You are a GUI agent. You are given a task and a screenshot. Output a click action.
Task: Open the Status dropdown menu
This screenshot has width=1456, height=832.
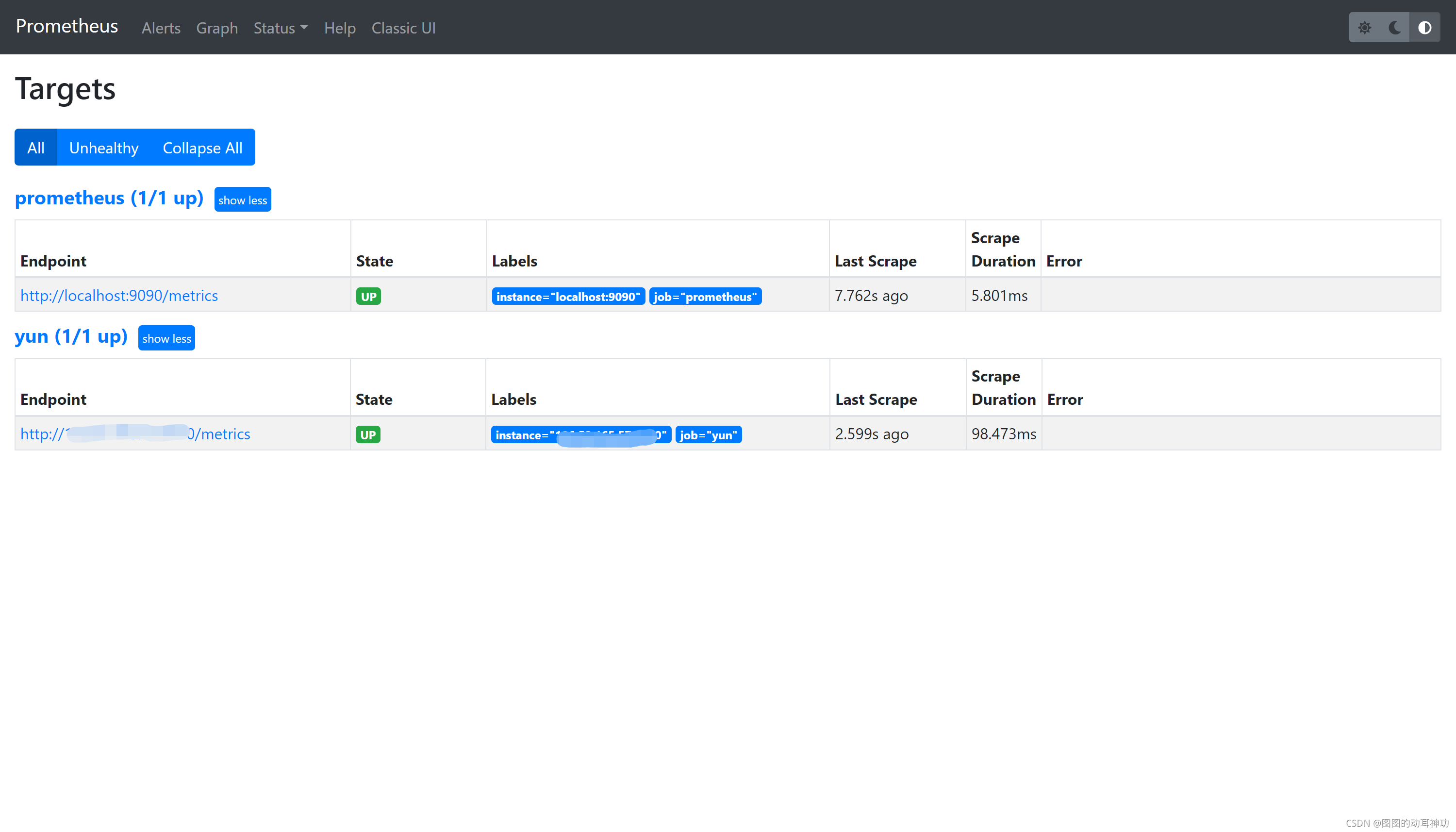coord(281,28)
